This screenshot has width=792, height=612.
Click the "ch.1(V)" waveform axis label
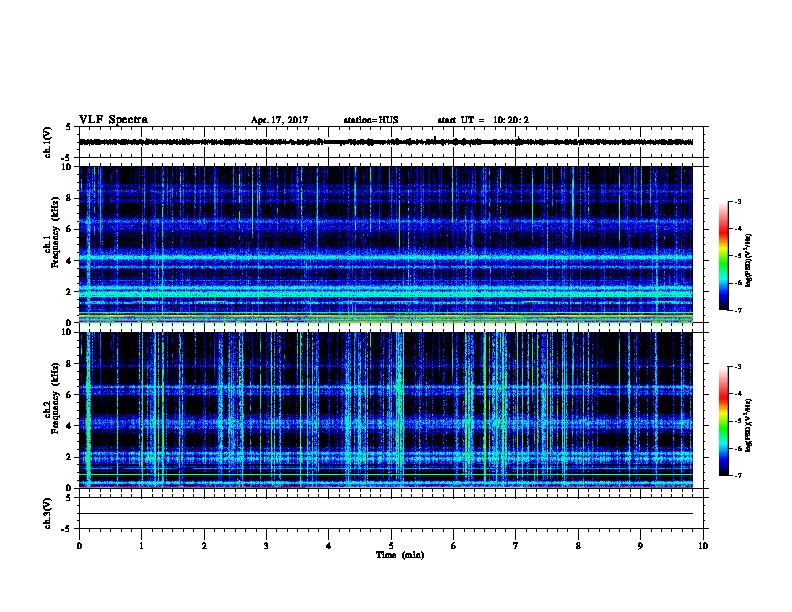point(47,142)
